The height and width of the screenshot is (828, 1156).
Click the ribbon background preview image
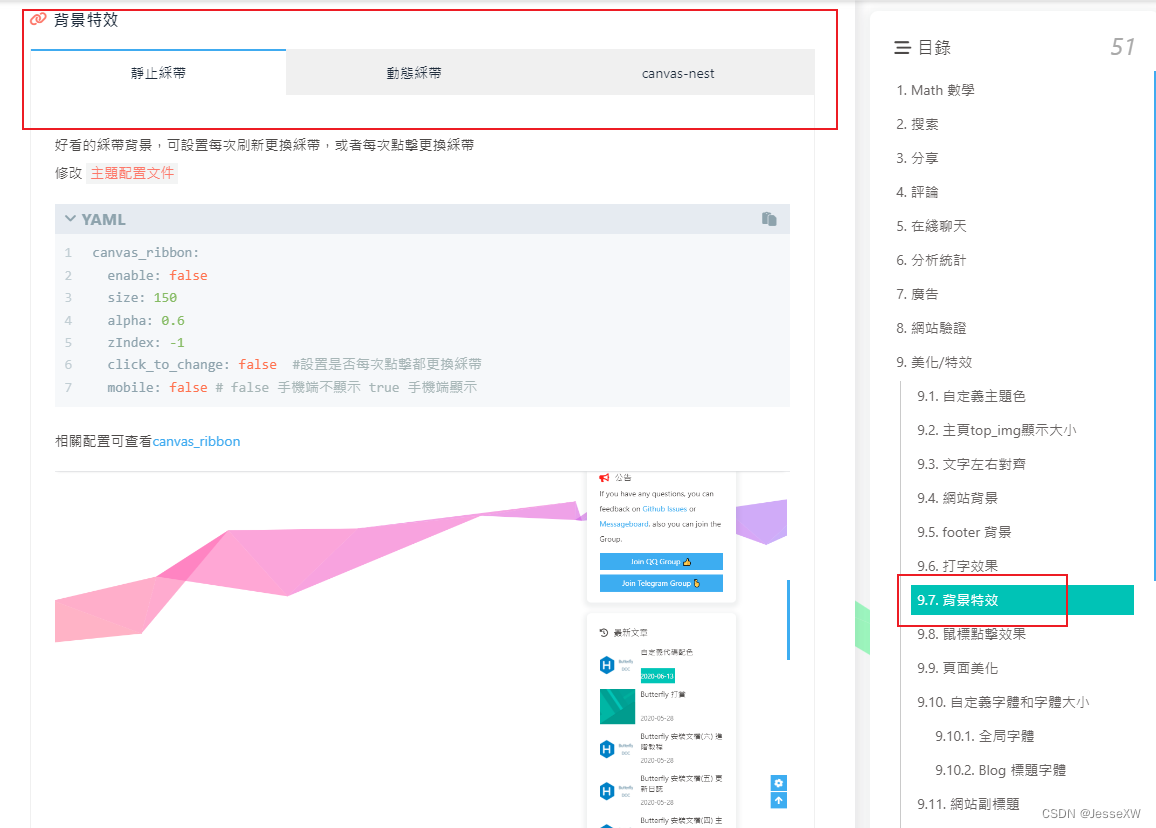[422, 650]
